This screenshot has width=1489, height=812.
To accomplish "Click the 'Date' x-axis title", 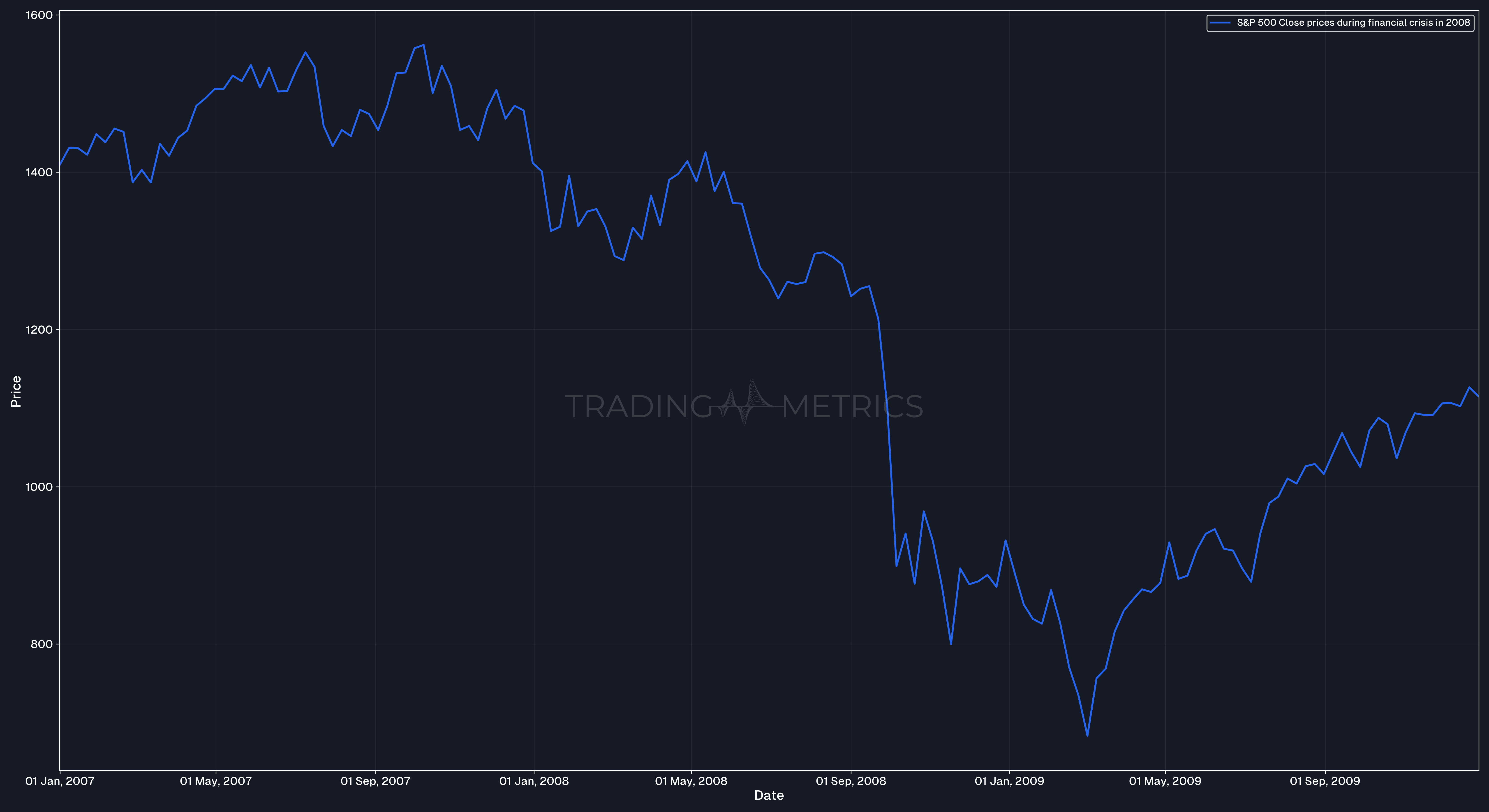I will [769, 795].
